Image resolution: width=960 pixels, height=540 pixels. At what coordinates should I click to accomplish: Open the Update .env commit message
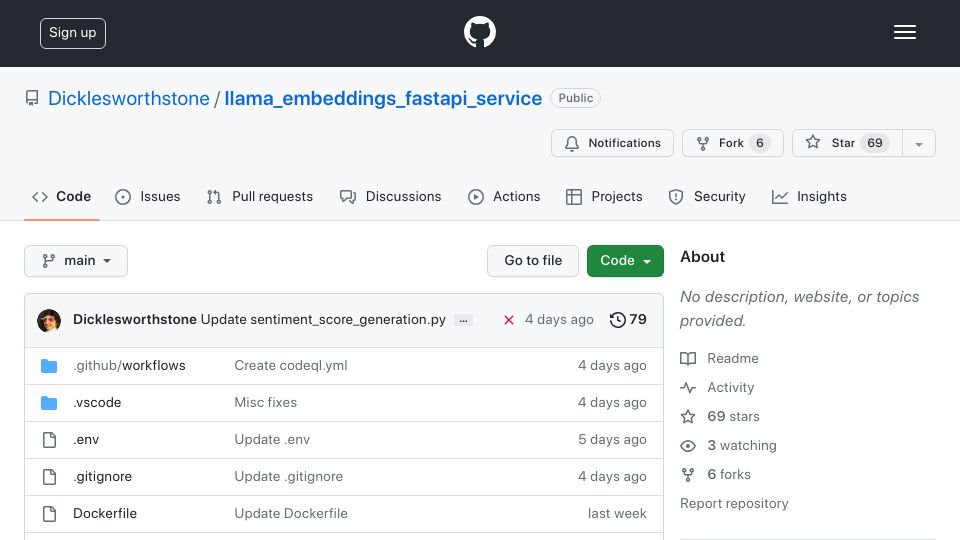pos(272,440)
